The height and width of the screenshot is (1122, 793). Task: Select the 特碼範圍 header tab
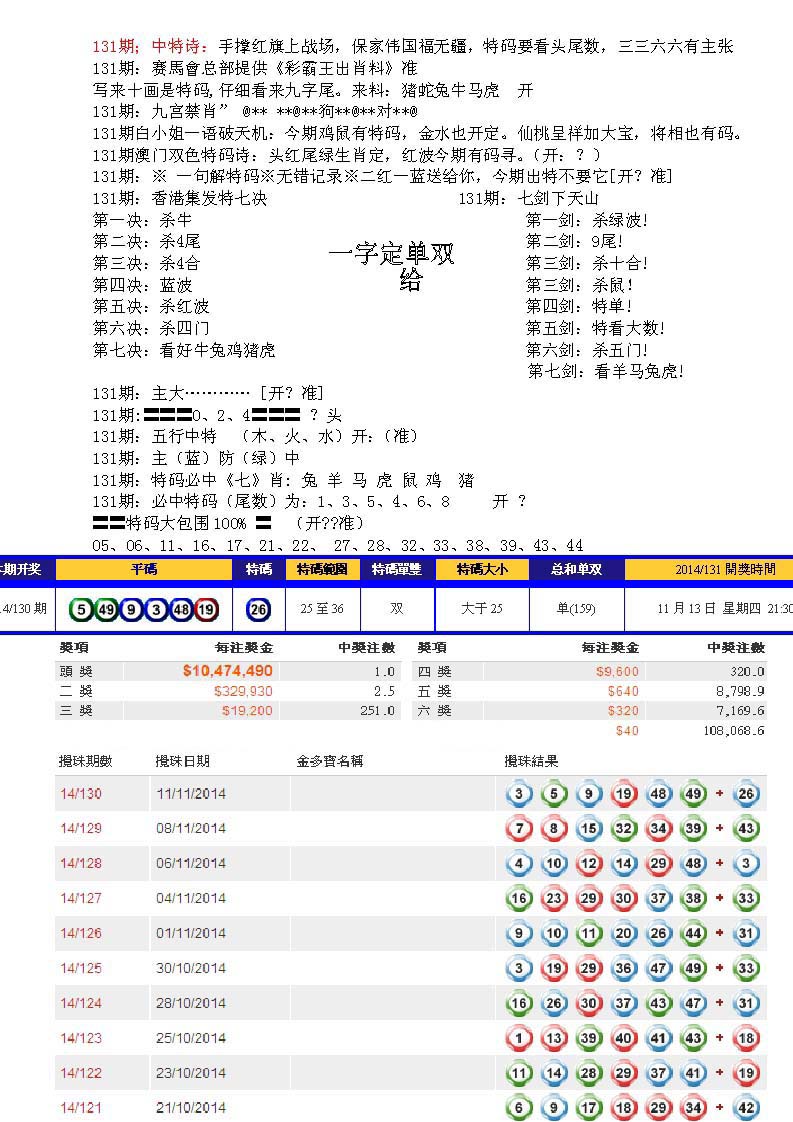[x=322, y=570]
